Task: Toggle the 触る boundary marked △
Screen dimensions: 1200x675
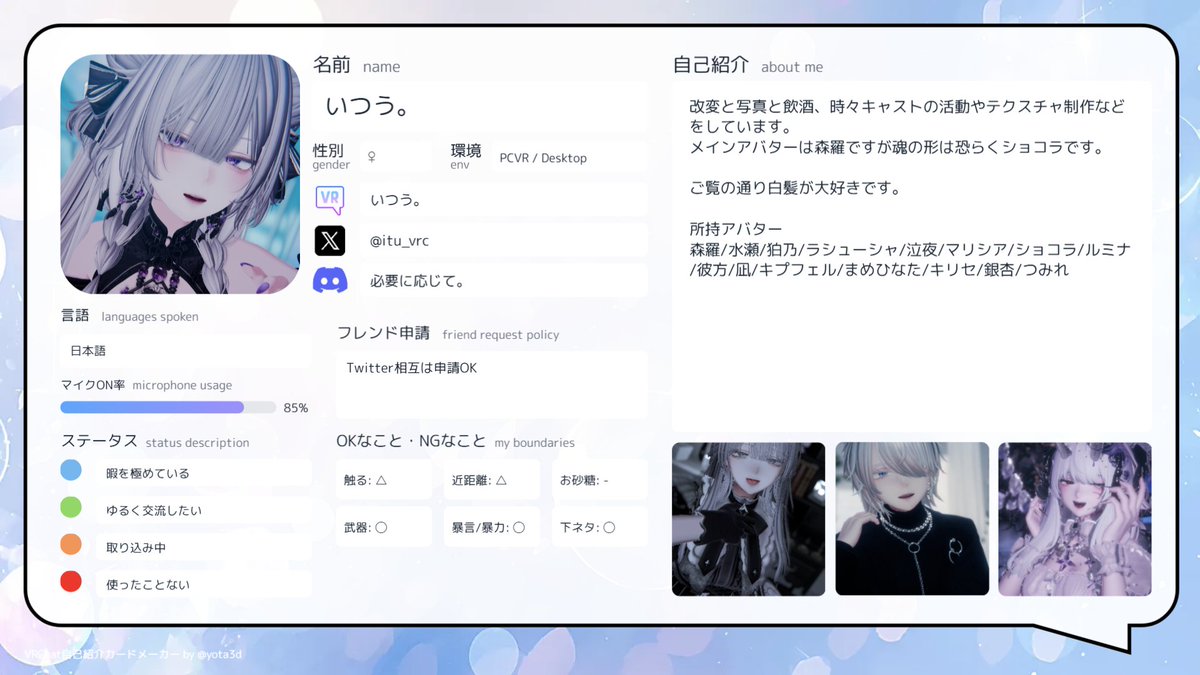Action: 384,480
